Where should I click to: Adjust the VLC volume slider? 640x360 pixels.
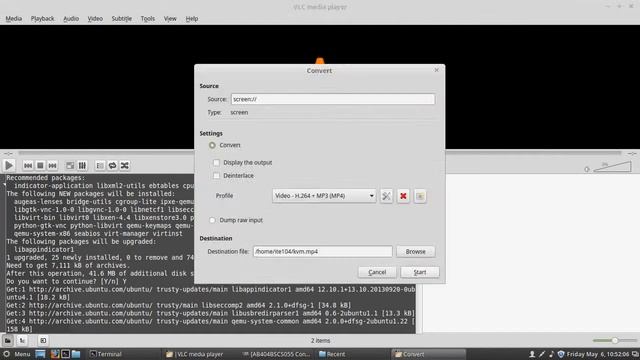coord(613,167)
